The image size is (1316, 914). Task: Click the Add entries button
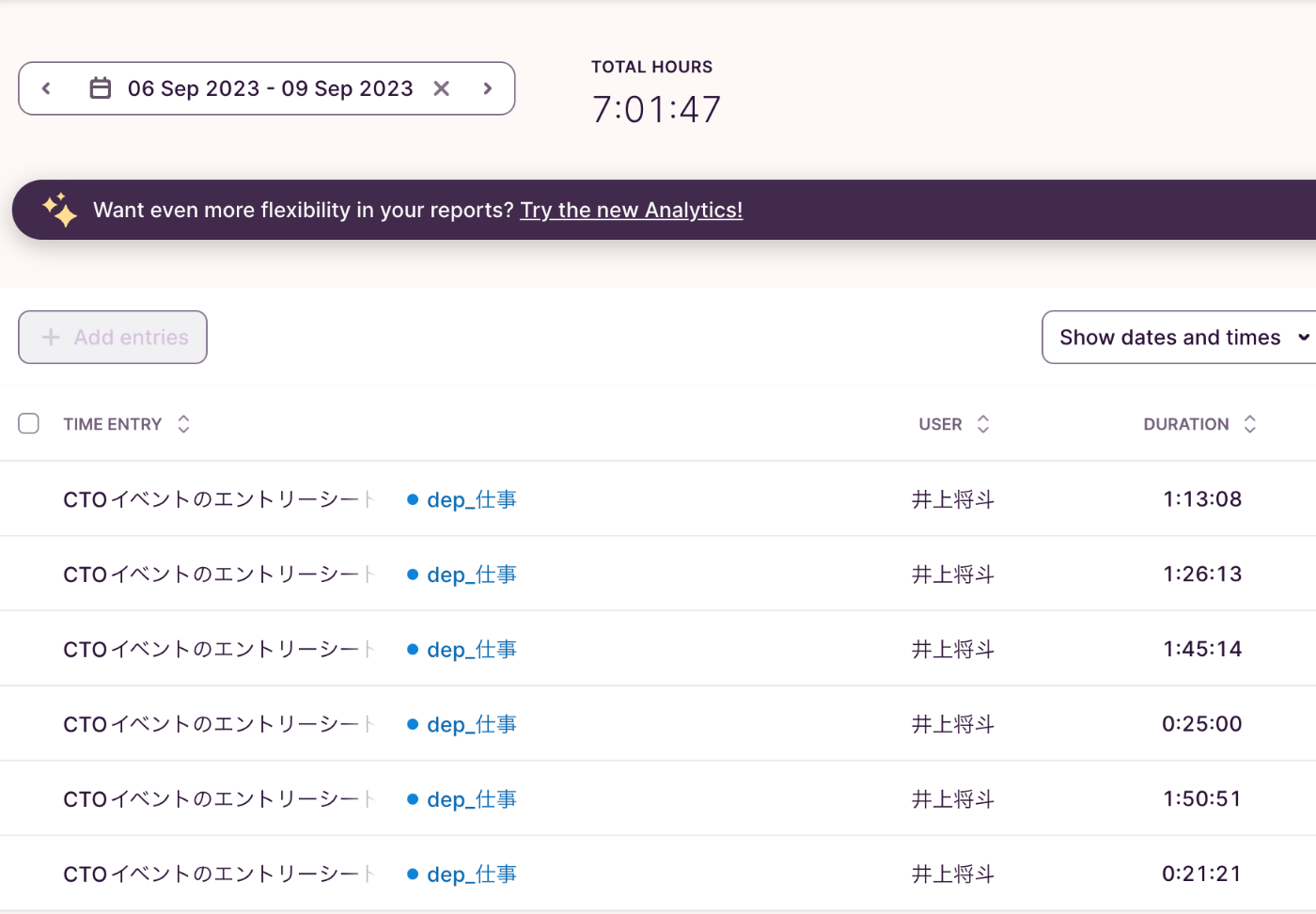[x=113, y=338]
